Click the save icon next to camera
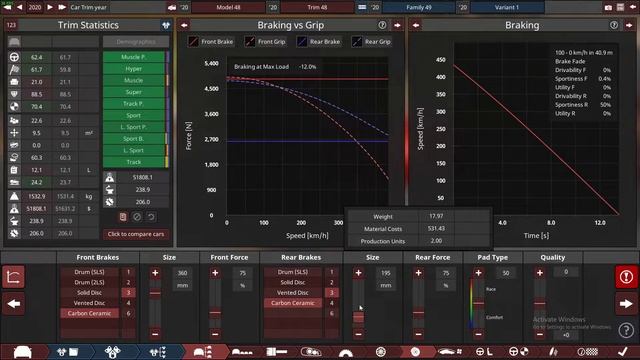Screen dimensions: 640x360 (620, 7)
